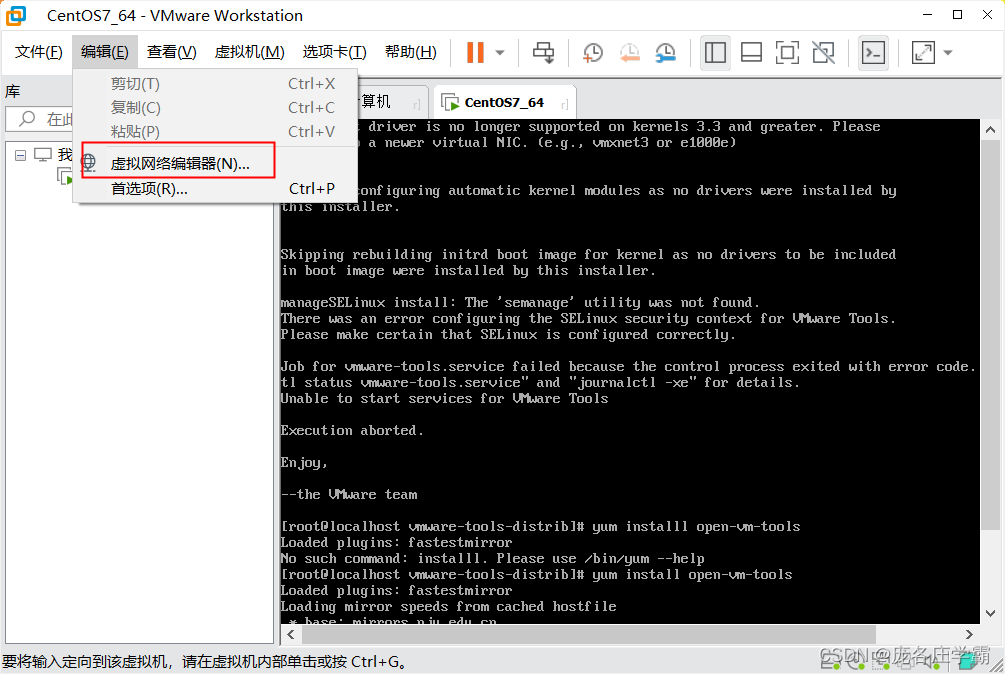Click the status bar input redirect hint

coord(204,661)
